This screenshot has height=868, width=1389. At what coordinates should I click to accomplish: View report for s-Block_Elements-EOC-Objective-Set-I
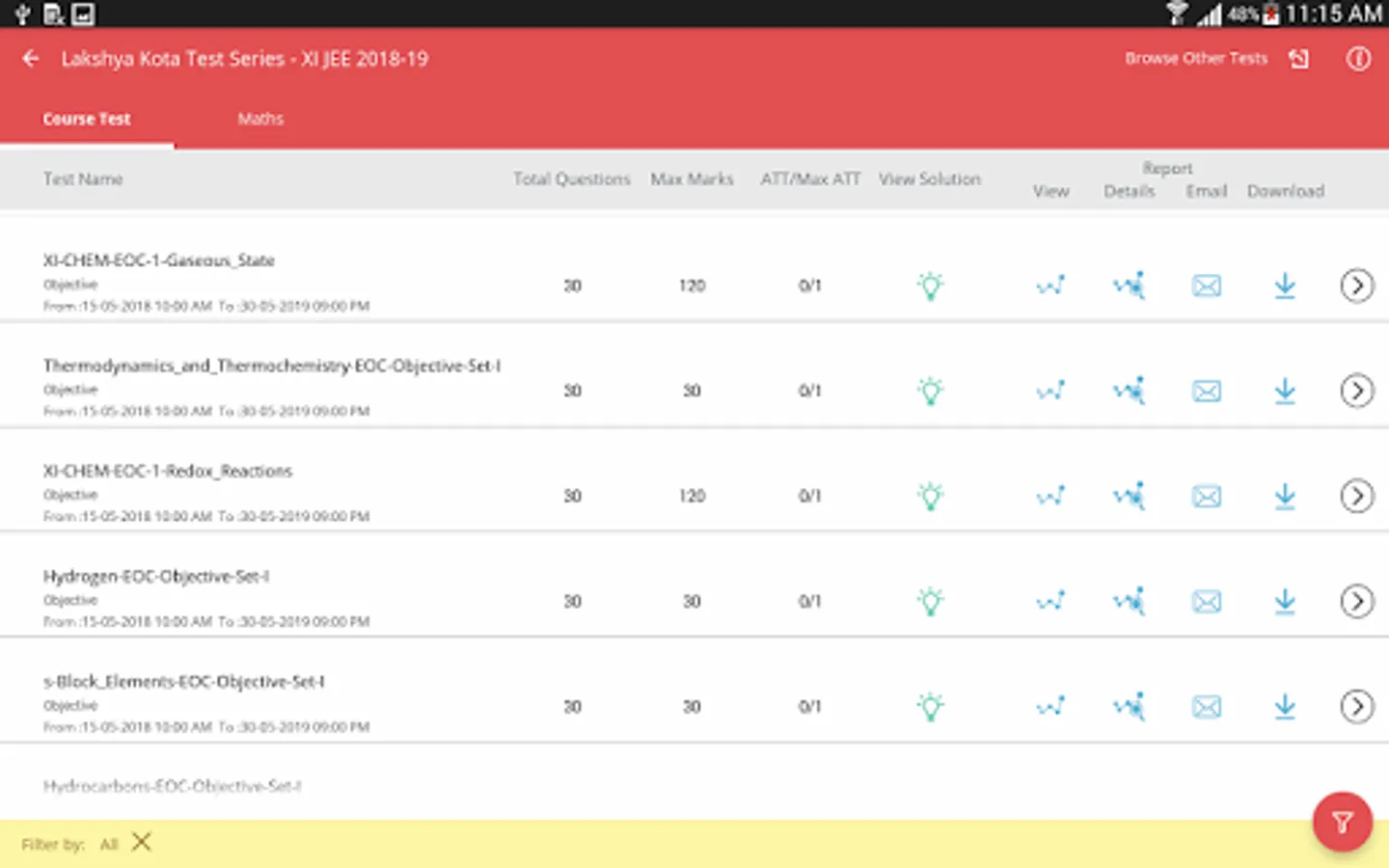point(1050,706)
